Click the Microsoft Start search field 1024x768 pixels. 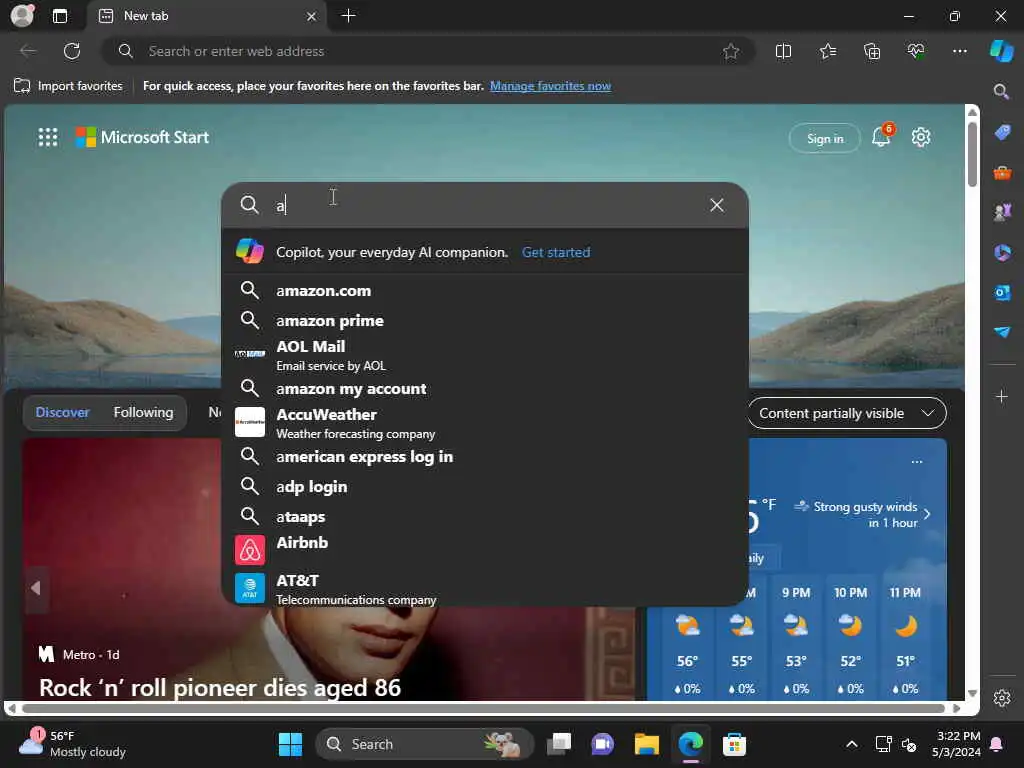tap(483, 205)
